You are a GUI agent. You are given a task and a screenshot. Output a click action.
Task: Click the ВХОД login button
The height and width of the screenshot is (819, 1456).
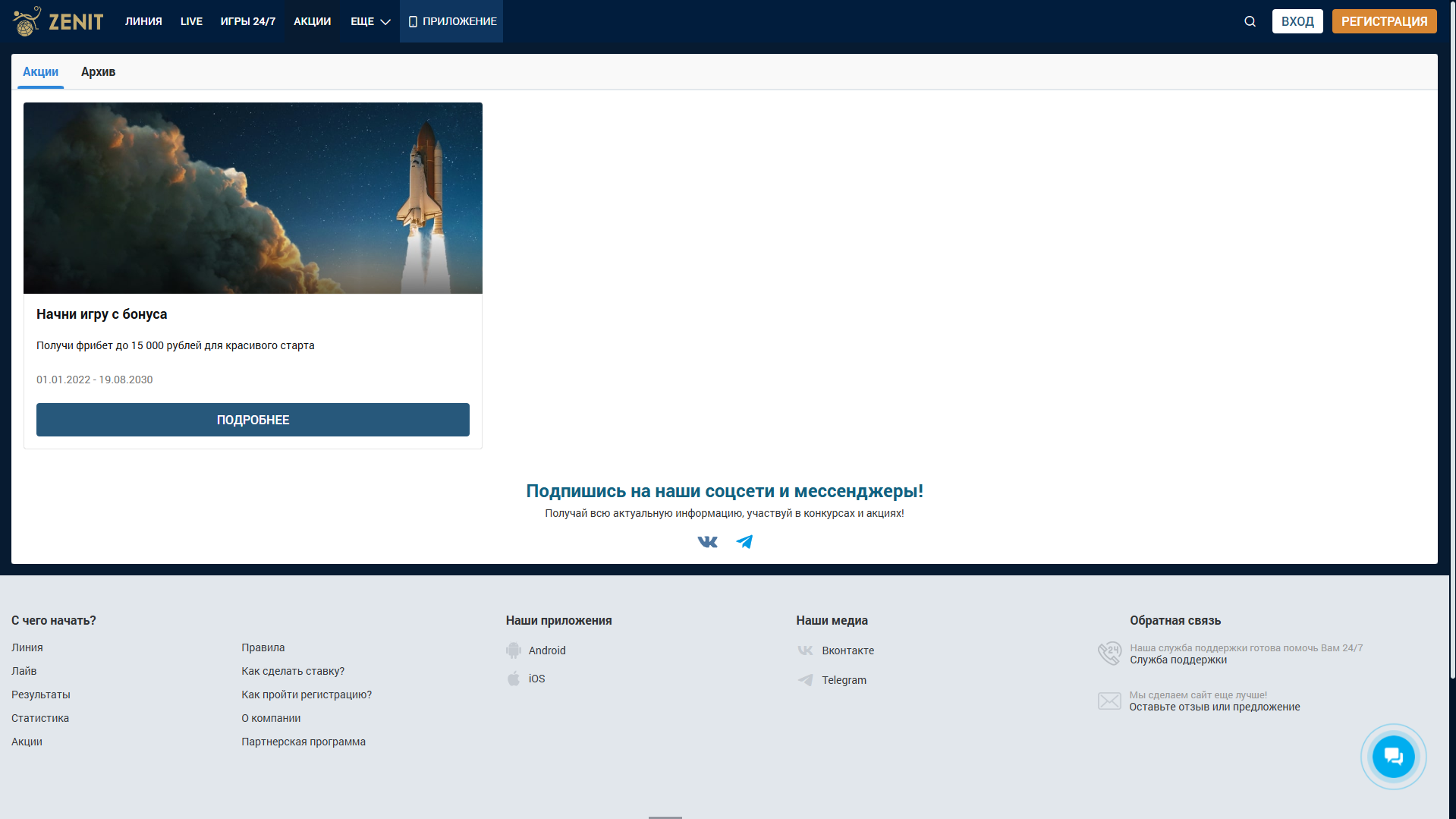pos(1297,21)
